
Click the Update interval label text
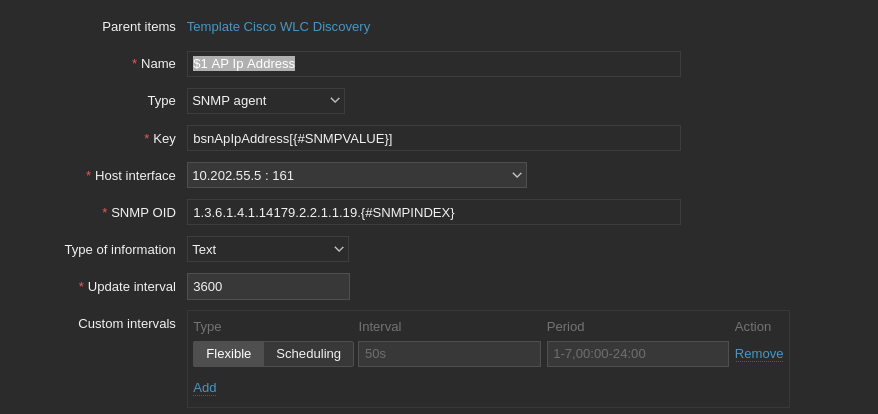pos(131,286)
